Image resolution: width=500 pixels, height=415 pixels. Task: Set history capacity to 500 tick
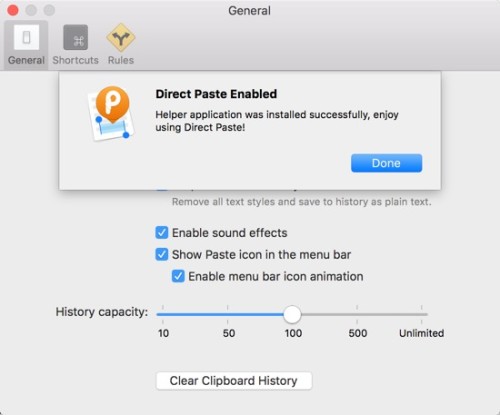357,314
